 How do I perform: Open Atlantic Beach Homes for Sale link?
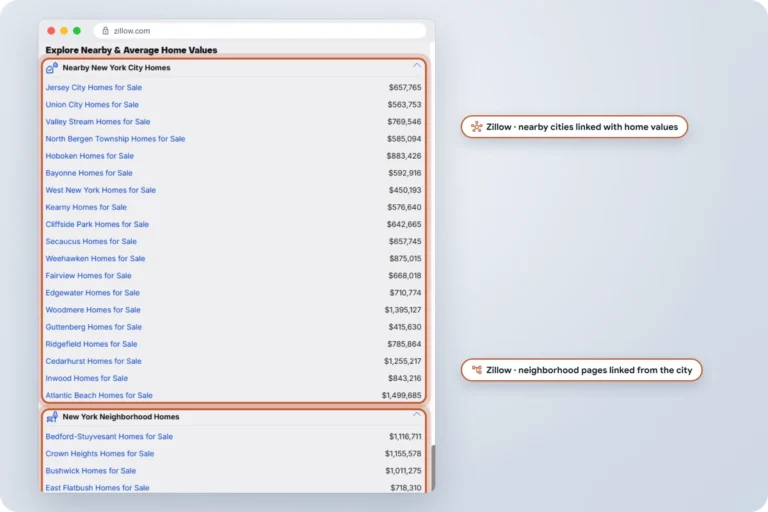99,395
